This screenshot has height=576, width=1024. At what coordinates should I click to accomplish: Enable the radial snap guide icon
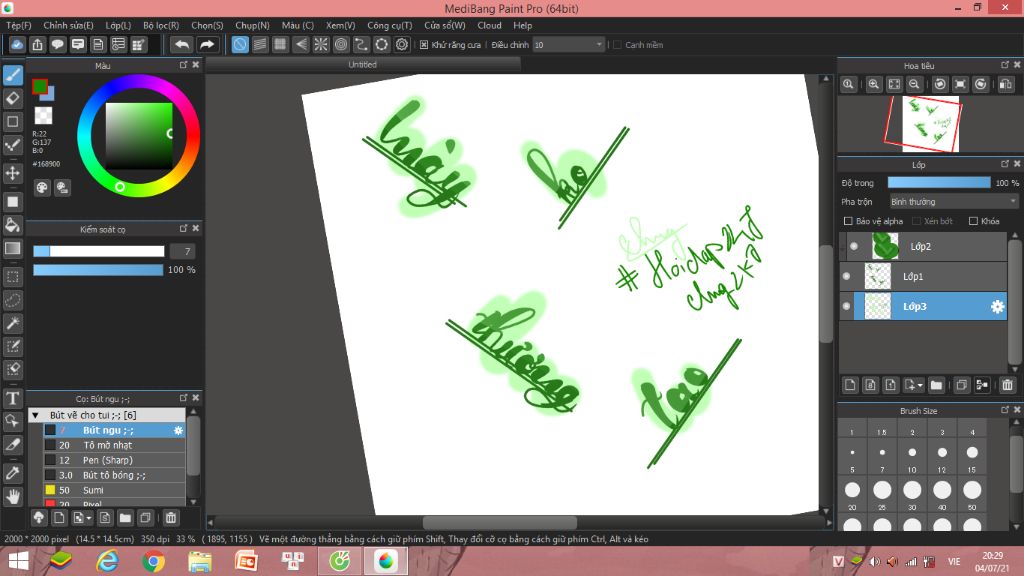(321, 44)
